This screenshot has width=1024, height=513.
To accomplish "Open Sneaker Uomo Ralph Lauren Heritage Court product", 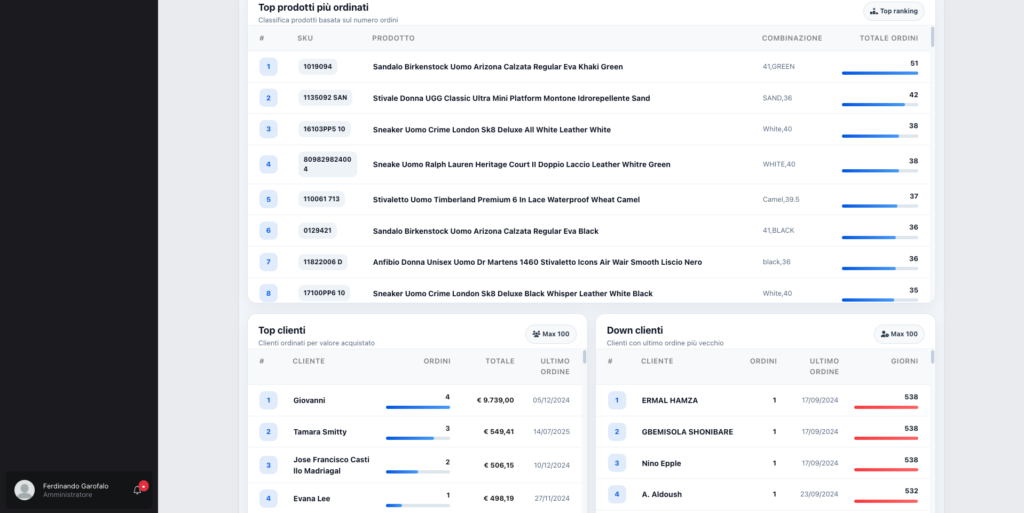I will [521, 164].
